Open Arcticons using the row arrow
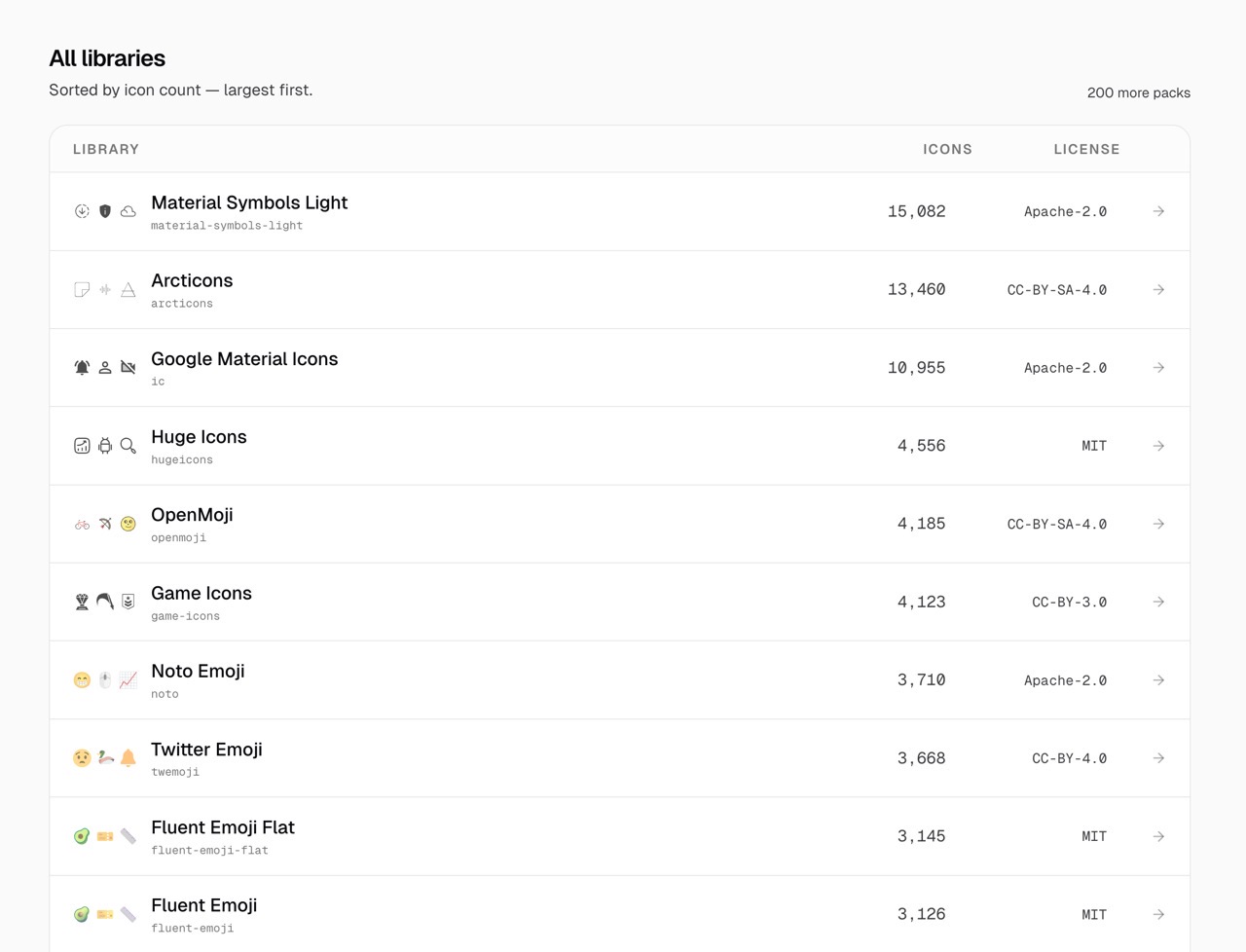 (x=1158, y=290)
